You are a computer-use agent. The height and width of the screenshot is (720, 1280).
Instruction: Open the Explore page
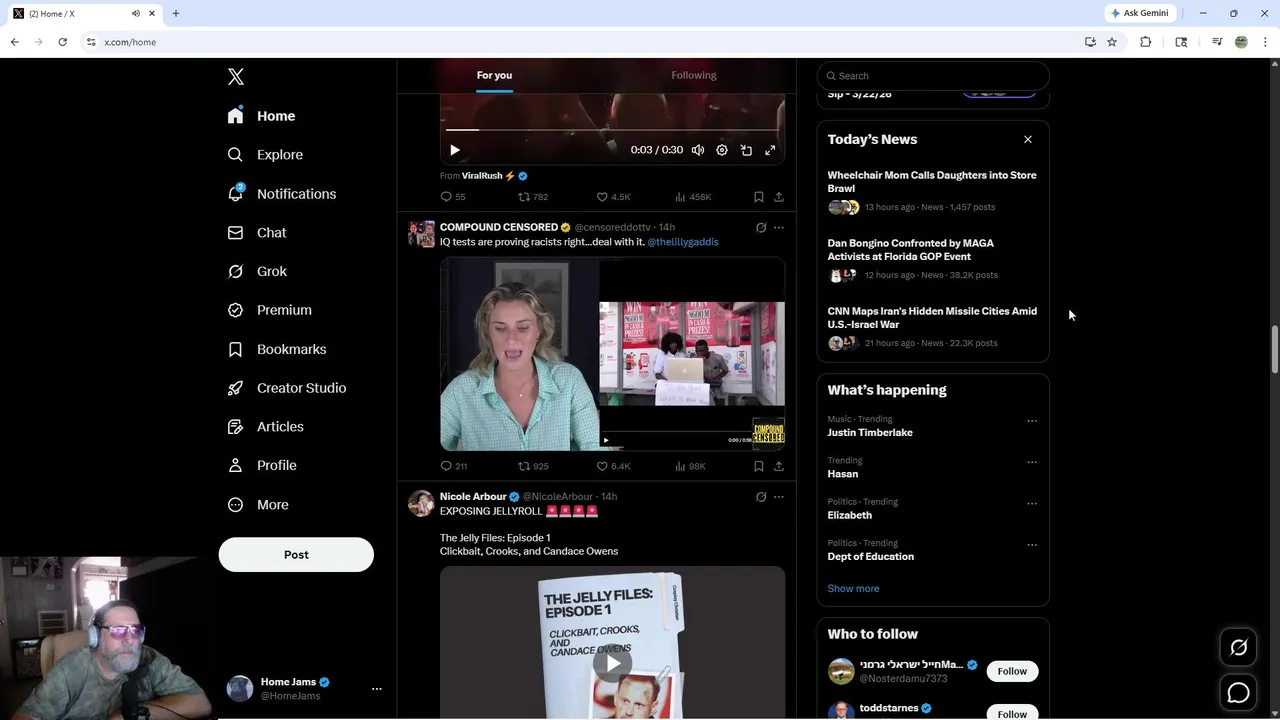click(x=265, y=155)
